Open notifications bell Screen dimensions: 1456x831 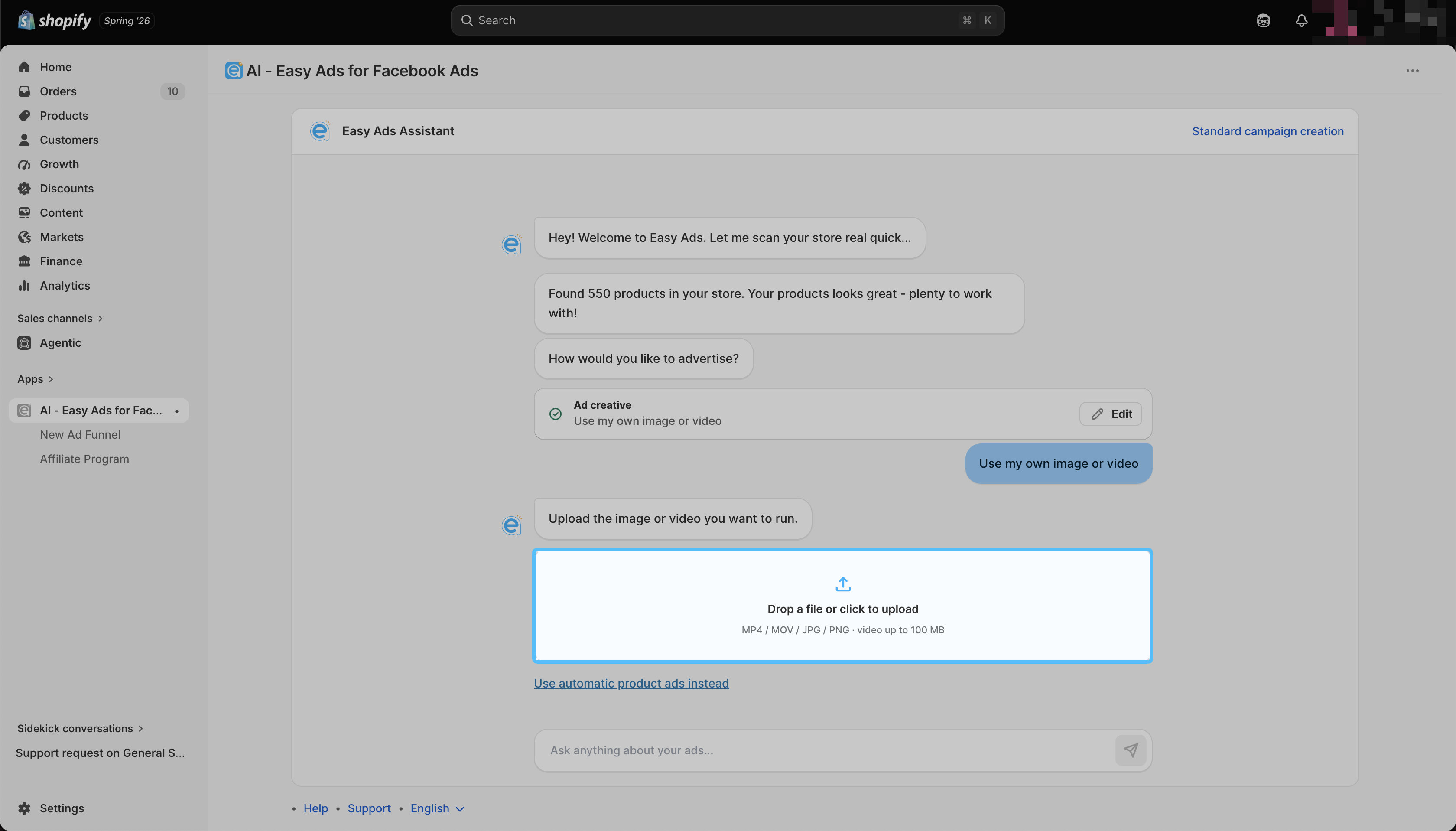(1301, 20)
